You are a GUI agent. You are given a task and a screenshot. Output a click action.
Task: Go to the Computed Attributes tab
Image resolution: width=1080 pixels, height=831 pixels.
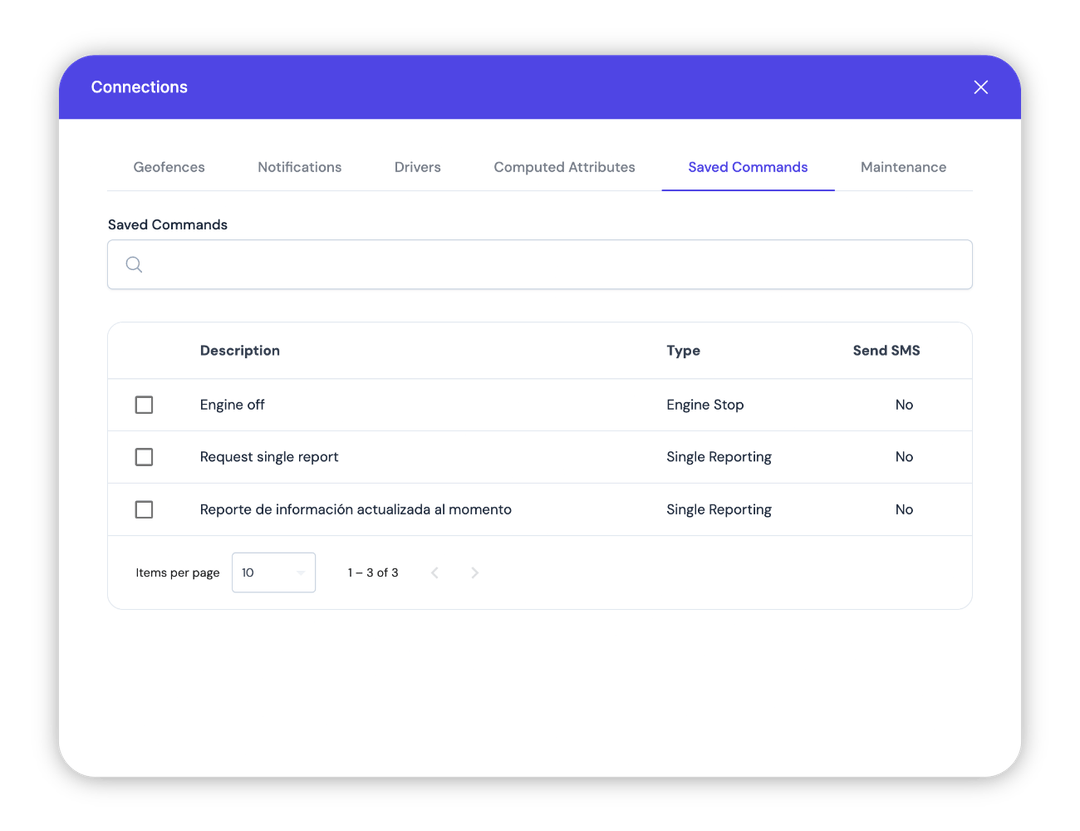tap(564, 167)
